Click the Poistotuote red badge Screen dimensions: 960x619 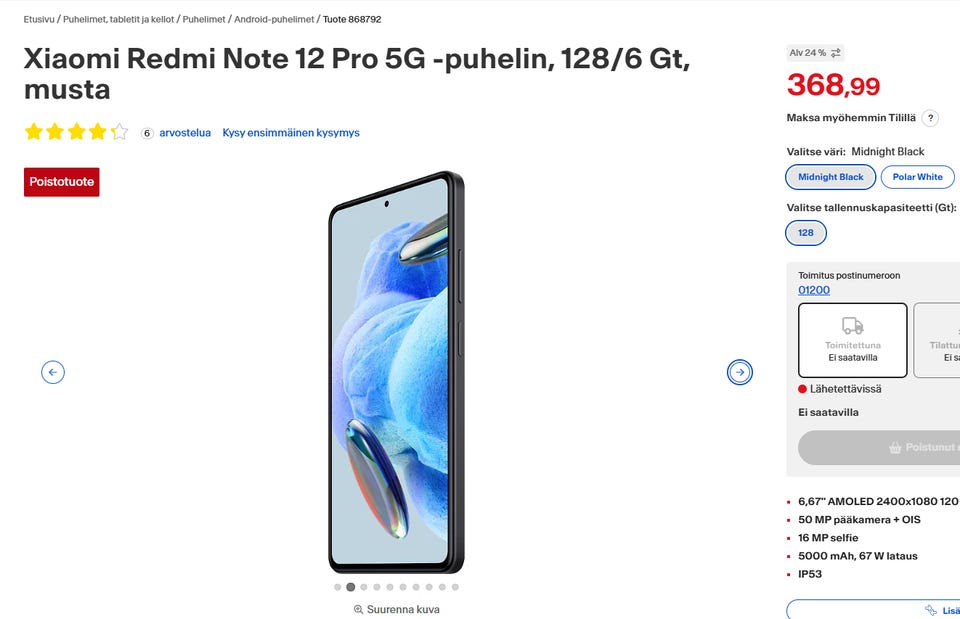pyautogui.click(x=62, y=182)
